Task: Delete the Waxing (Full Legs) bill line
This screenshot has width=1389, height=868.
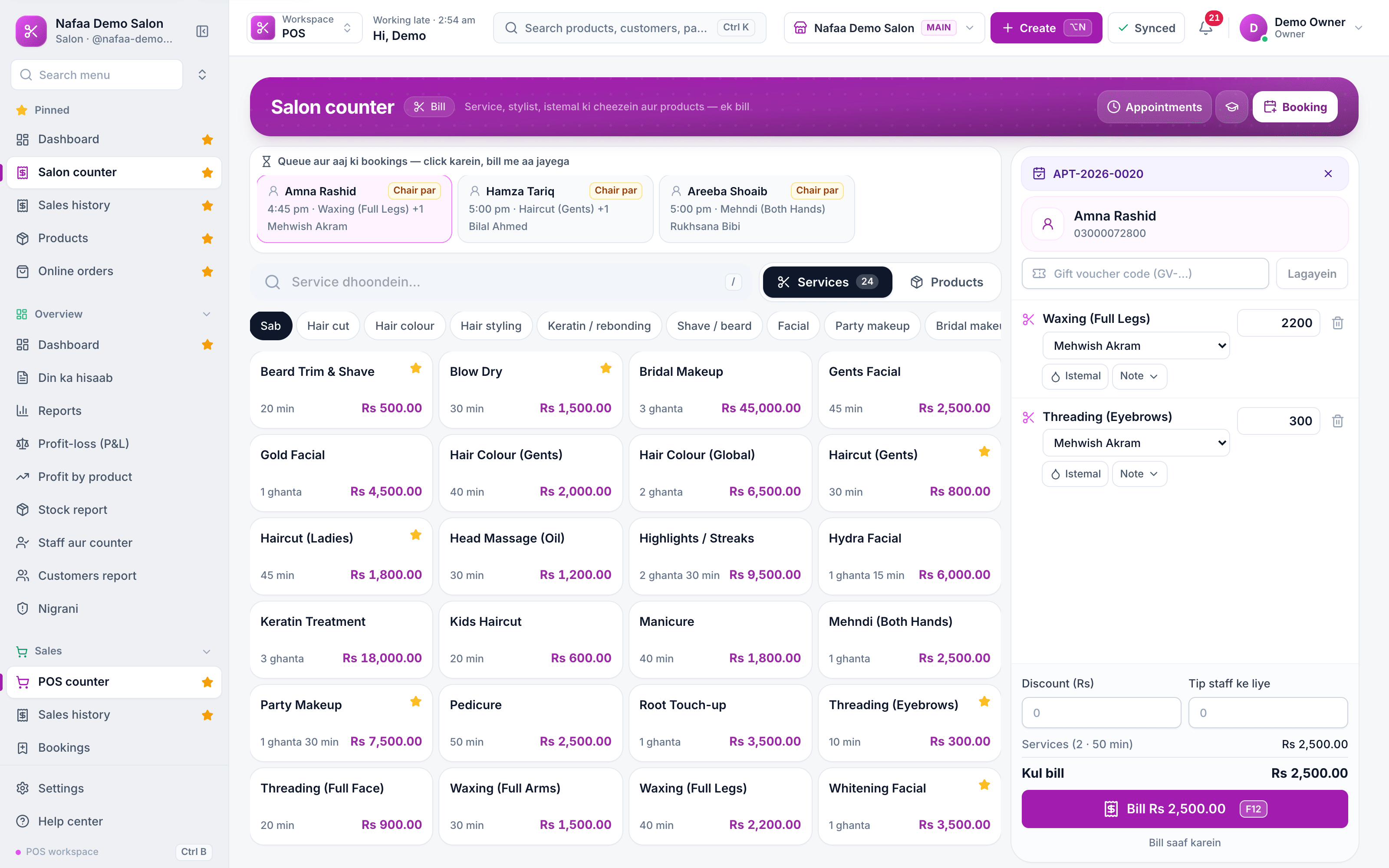Action: click(1337, 323)
